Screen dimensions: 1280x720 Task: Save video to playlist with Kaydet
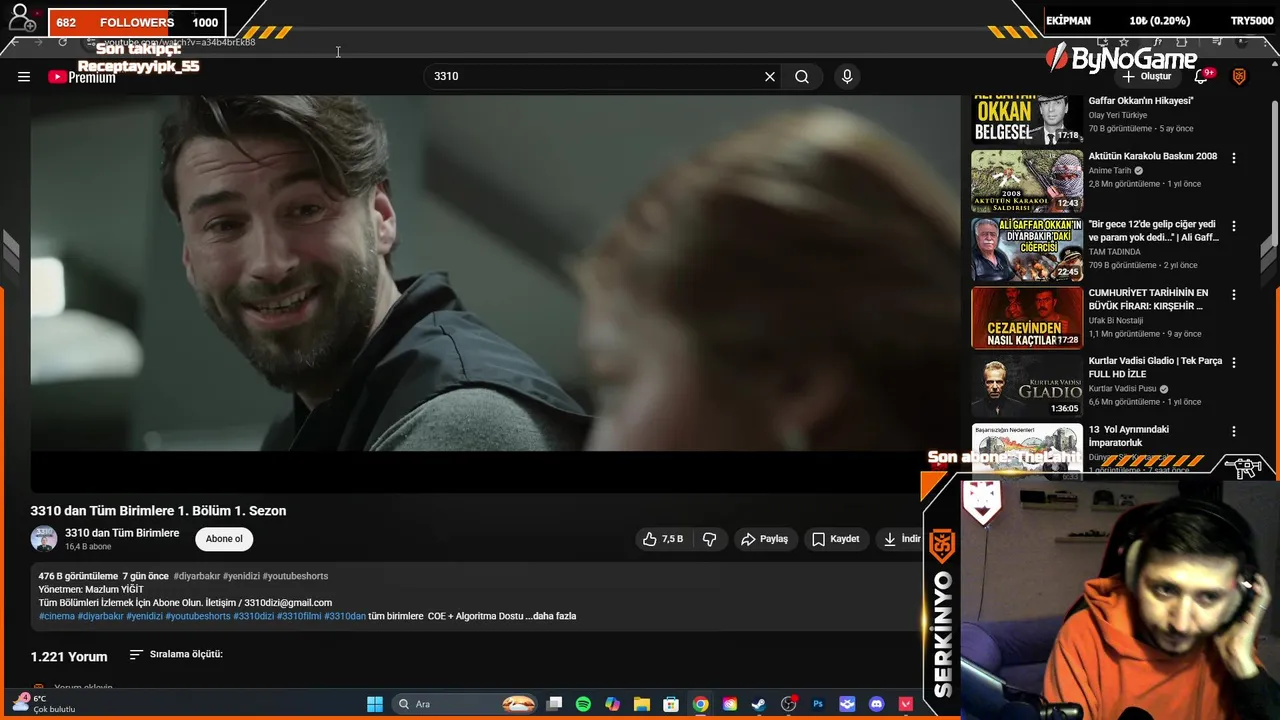point(835,539)
